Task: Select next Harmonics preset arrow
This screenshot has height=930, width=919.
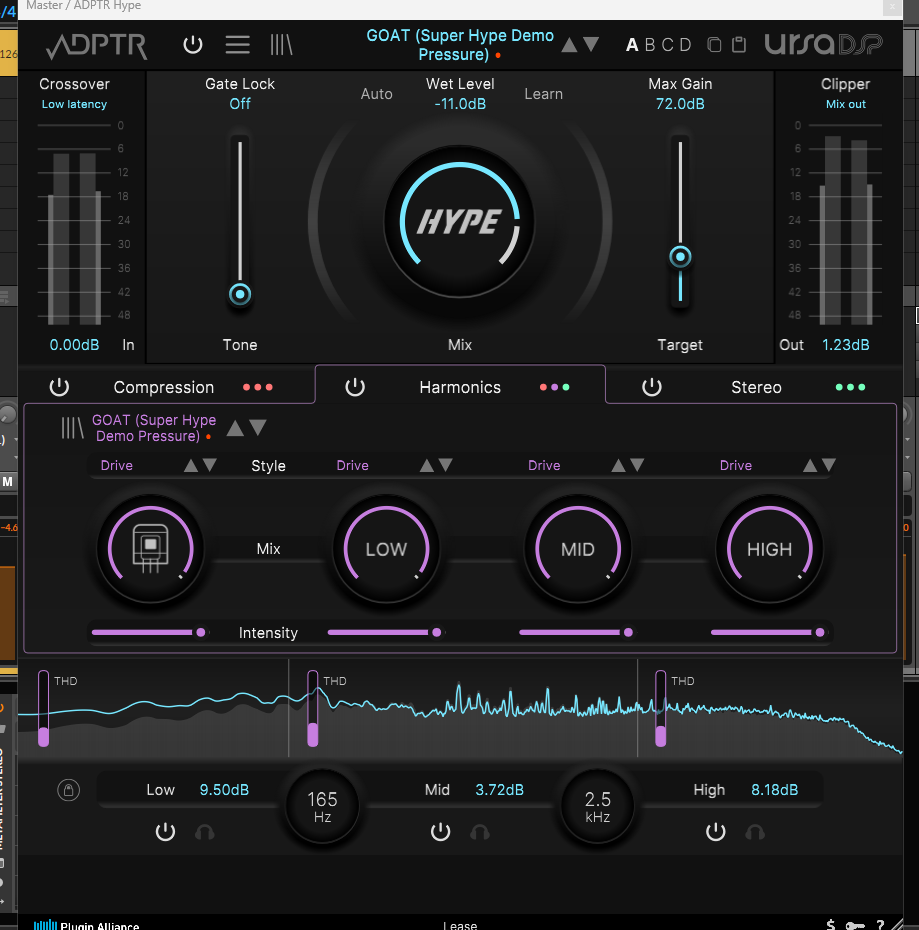Action: tap(257, 427)
